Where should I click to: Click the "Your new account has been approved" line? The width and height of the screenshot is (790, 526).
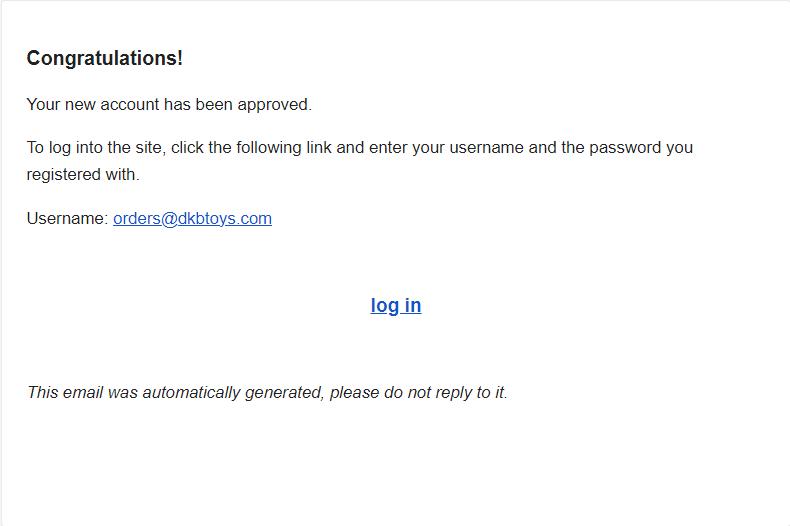pyautogui.click(x=169, y=104)
